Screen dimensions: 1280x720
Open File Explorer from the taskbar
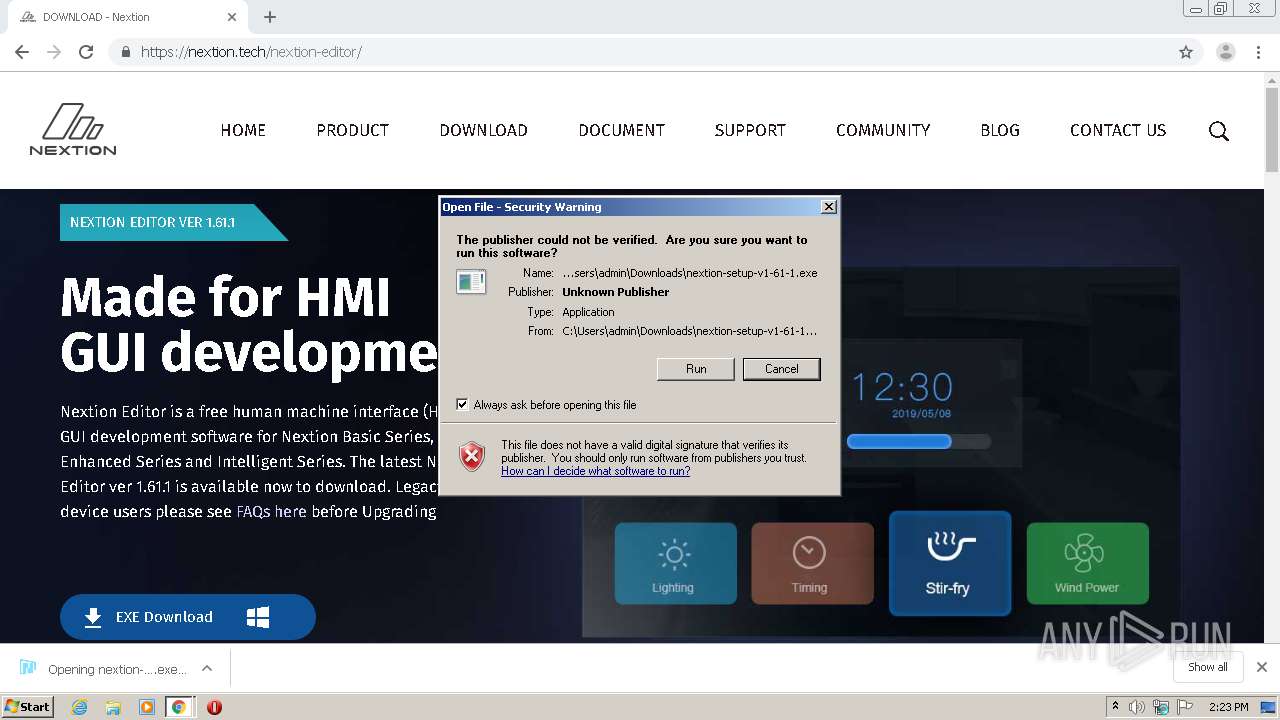pyautogui.click(x=113, y=707)
